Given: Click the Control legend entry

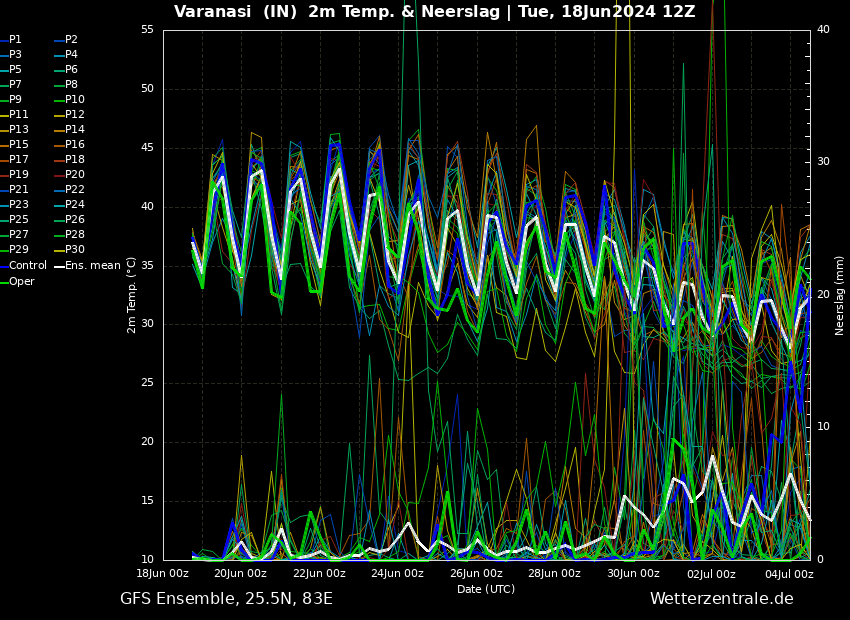Looking at the screenshot, I should tap(24, 265).
